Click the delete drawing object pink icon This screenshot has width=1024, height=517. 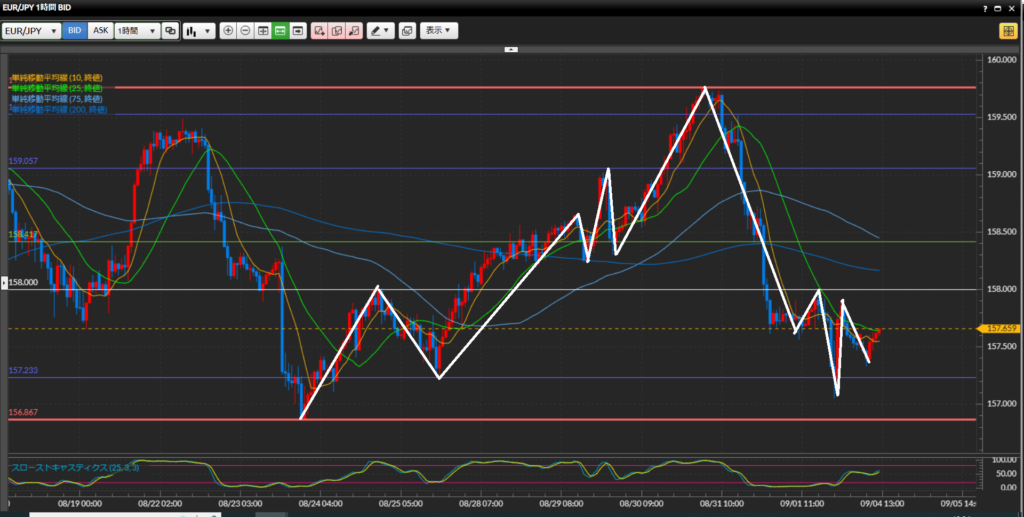pyautogui.click(x=354, y=31)
